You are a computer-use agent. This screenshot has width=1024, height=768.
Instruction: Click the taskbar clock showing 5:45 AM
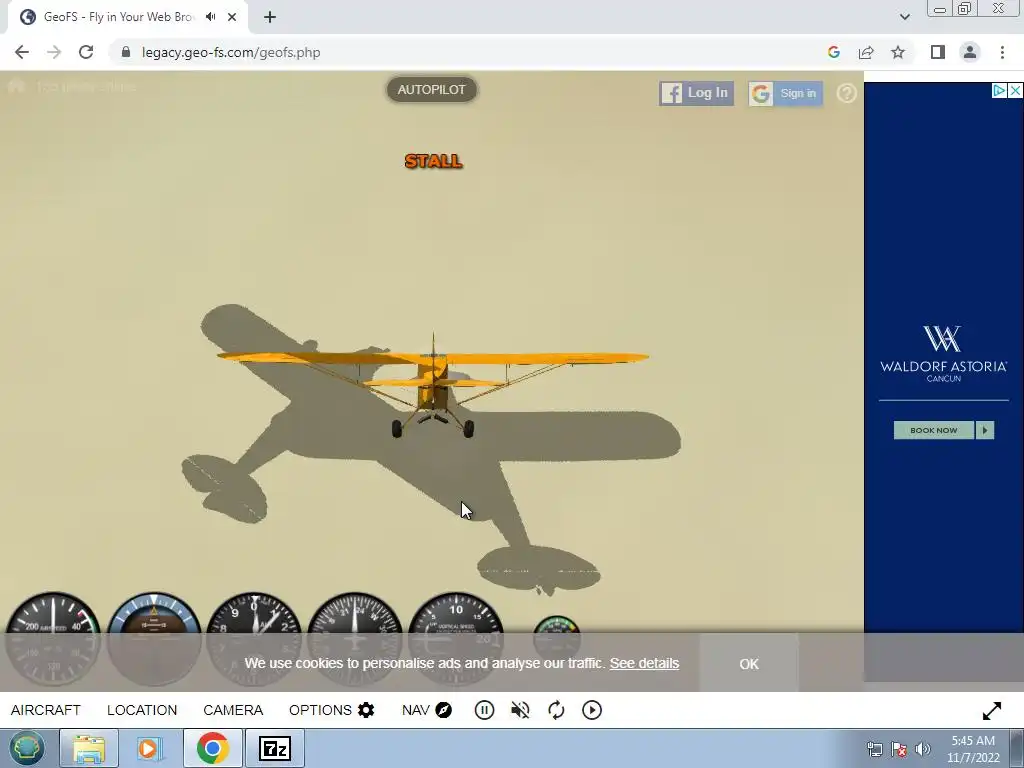pos(973,749)
